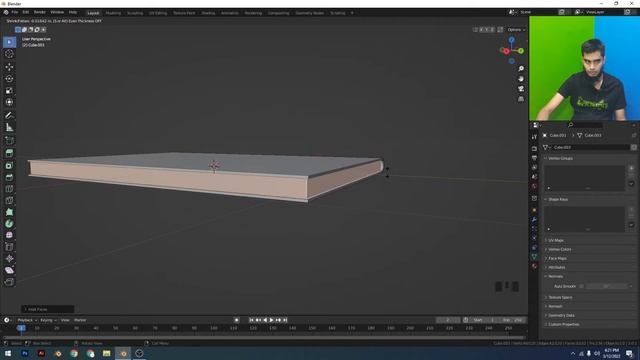Select the Shear tool
Screen dimensions: 640x360
click(x=9, y=270)
